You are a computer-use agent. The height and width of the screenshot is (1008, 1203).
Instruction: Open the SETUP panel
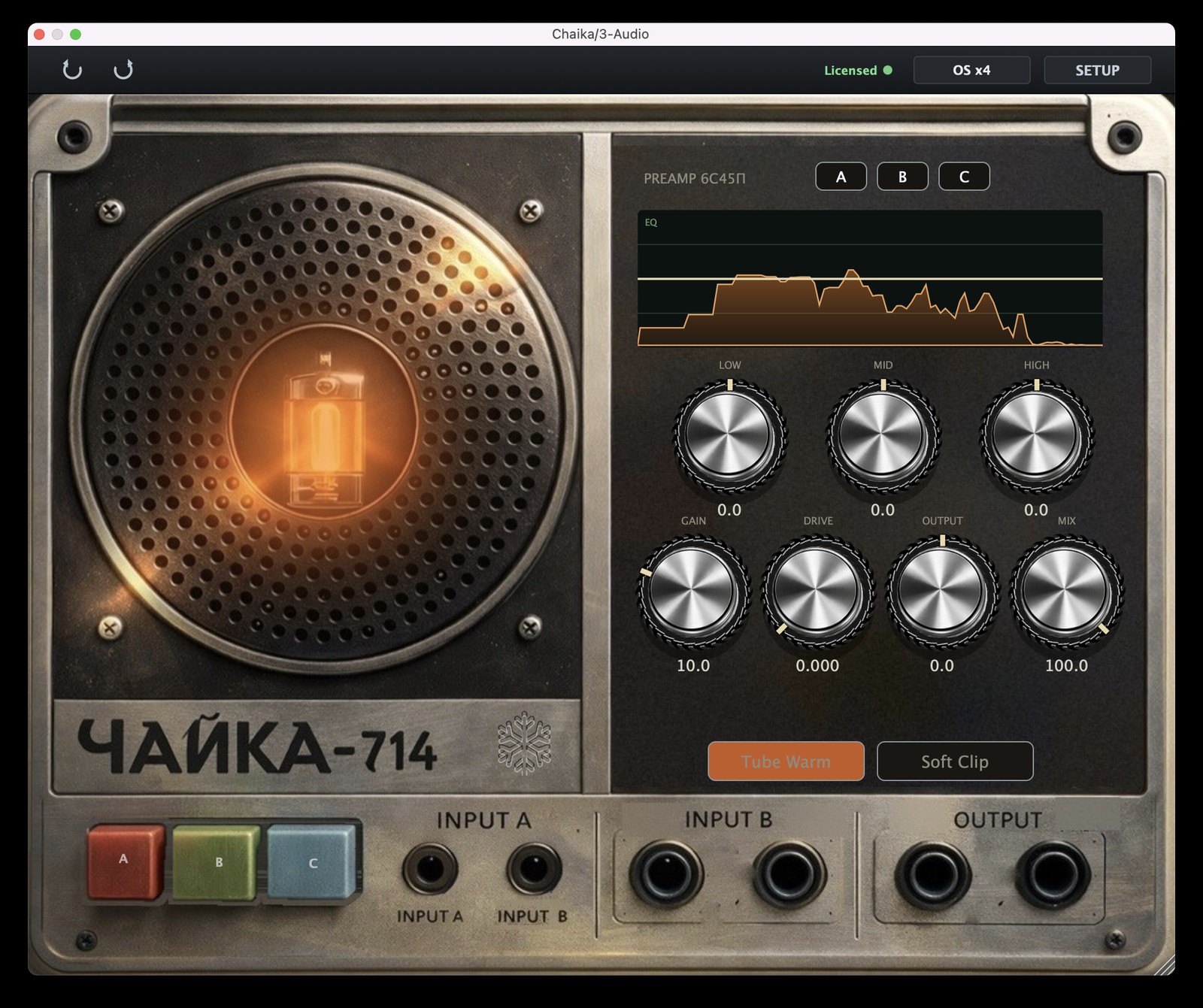[1097, 70]
